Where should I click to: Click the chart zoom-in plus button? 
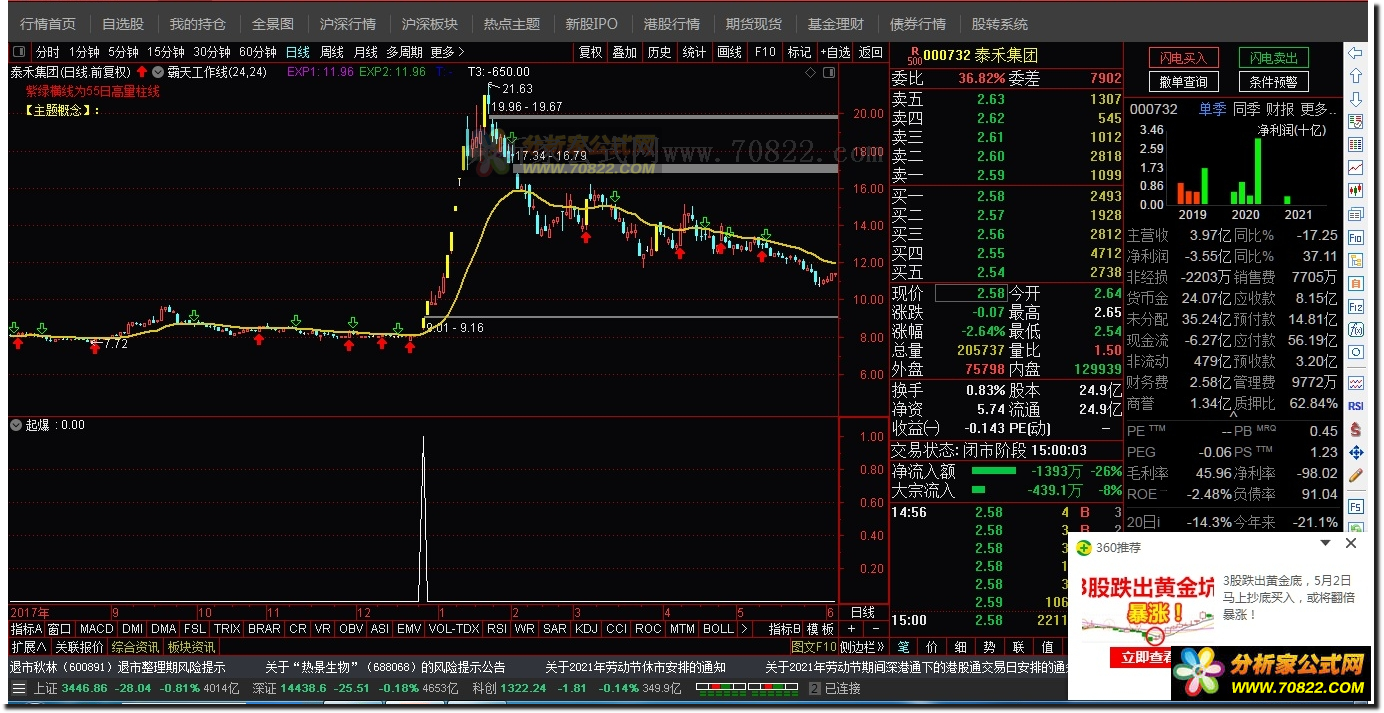coord(851,629)
